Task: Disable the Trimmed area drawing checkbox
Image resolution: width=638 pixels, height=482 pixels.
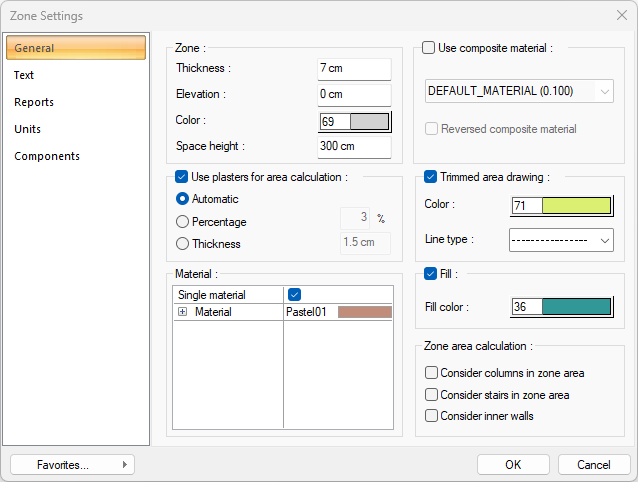Action: (x=430, y=177)
